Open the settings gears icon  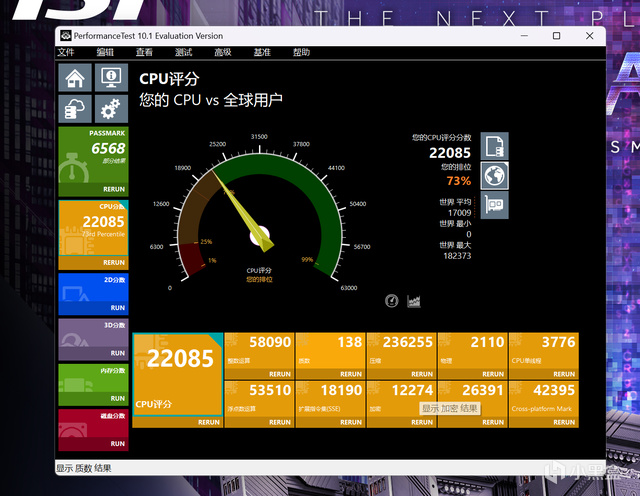click(111, 109)
